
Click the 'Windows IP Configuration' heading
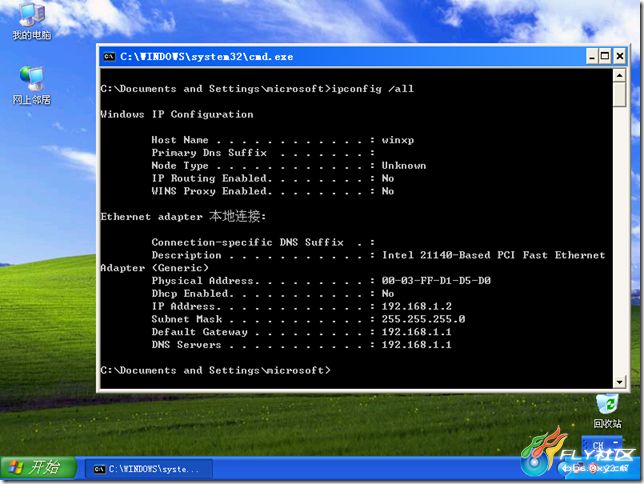point(177,114)
